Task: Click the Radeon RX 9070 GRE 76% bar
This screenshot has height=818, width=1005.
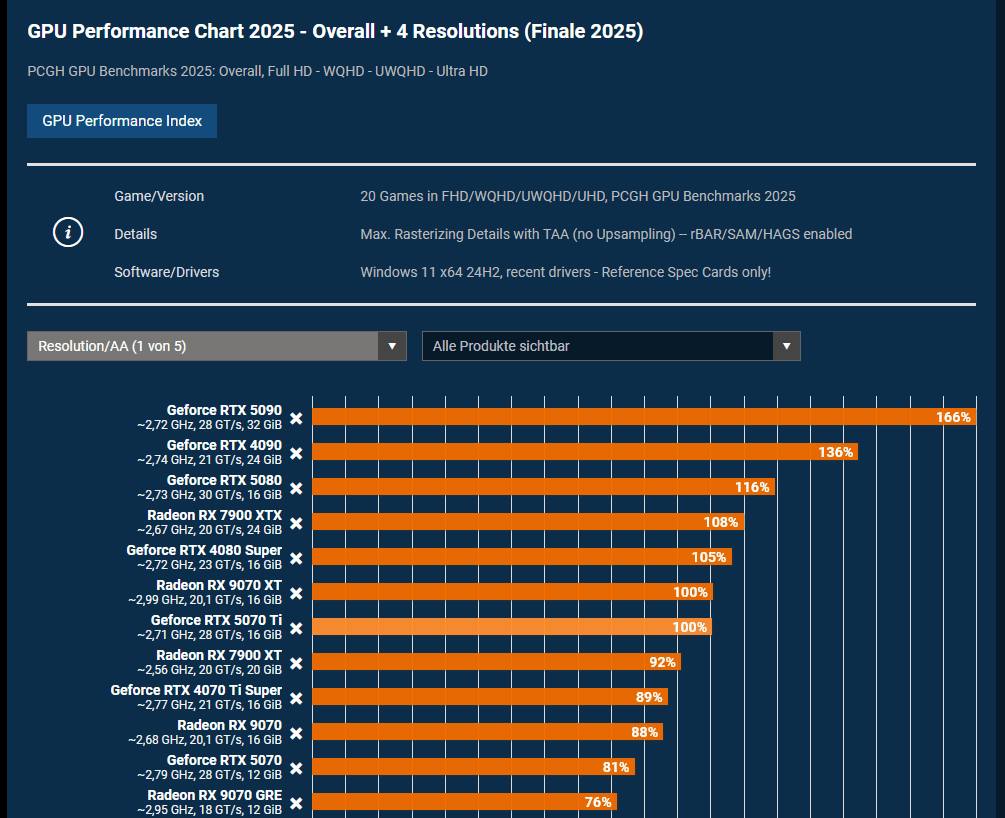Action: pyautogui.click(x=464, y=801)
